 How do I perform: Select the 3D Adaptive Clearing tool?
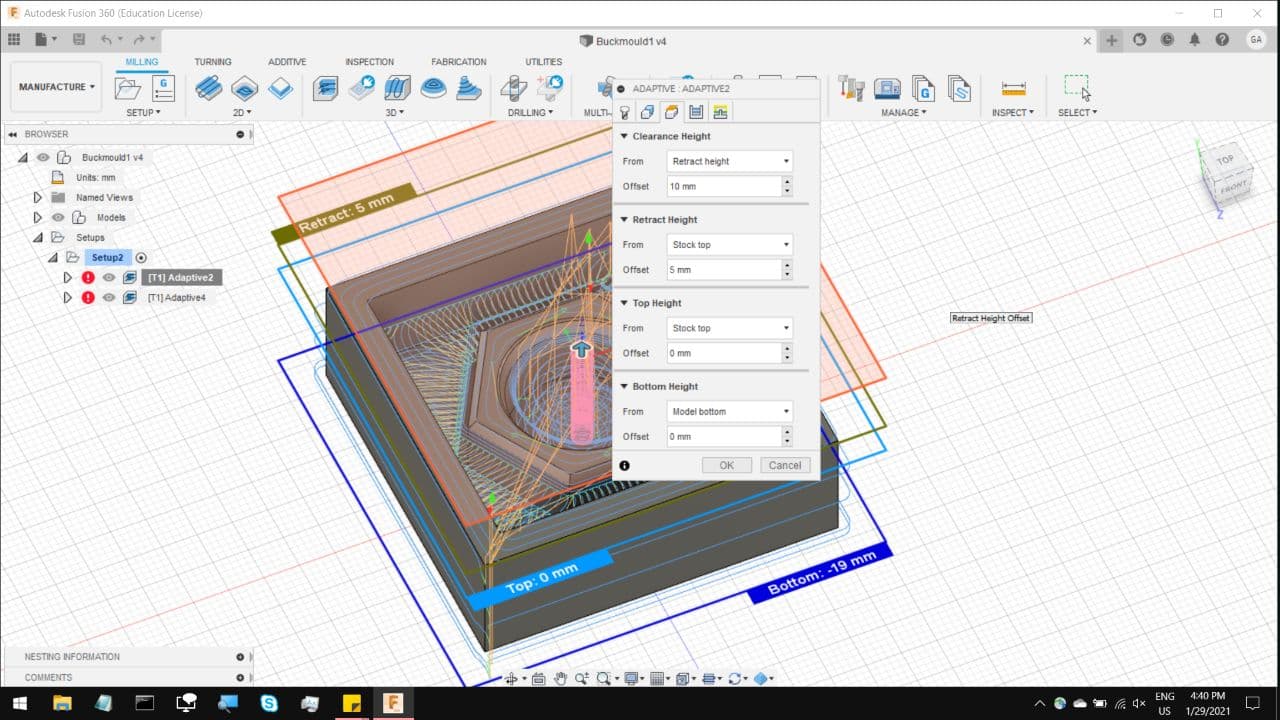coord(325,88)
